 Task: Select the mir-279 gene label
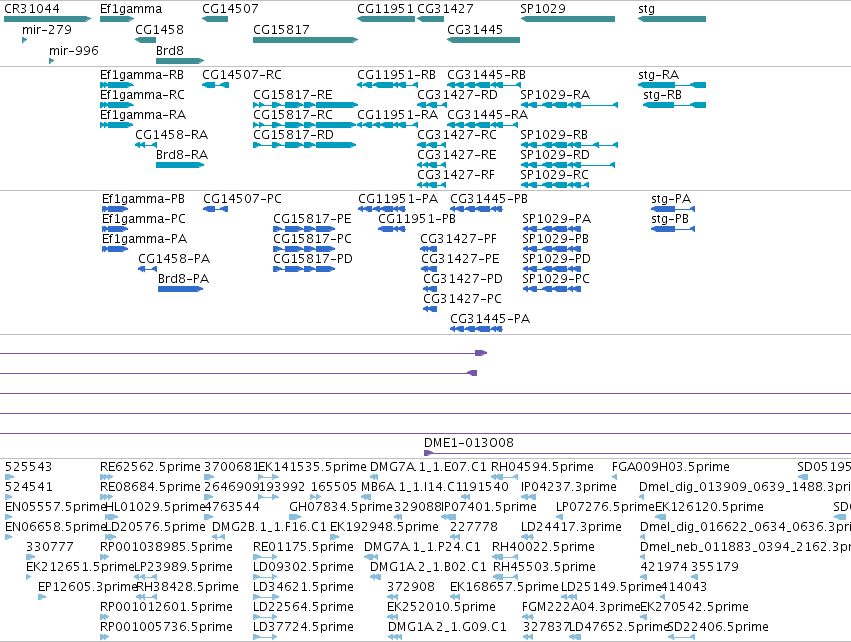tap(47, 30)
